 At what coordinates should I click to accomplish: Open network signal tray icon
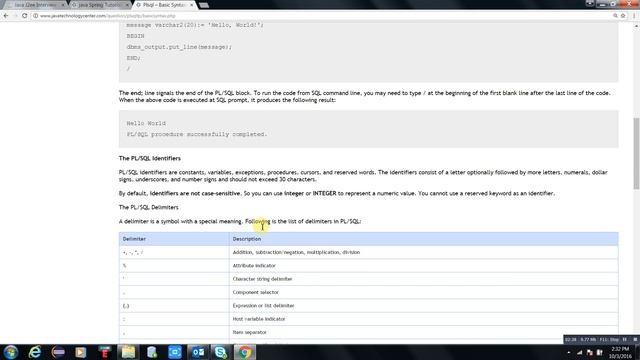(580, 352)
